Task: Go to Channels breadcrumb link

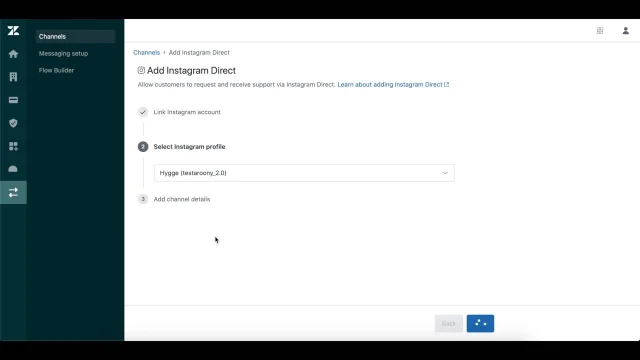Action: (147, 52)
